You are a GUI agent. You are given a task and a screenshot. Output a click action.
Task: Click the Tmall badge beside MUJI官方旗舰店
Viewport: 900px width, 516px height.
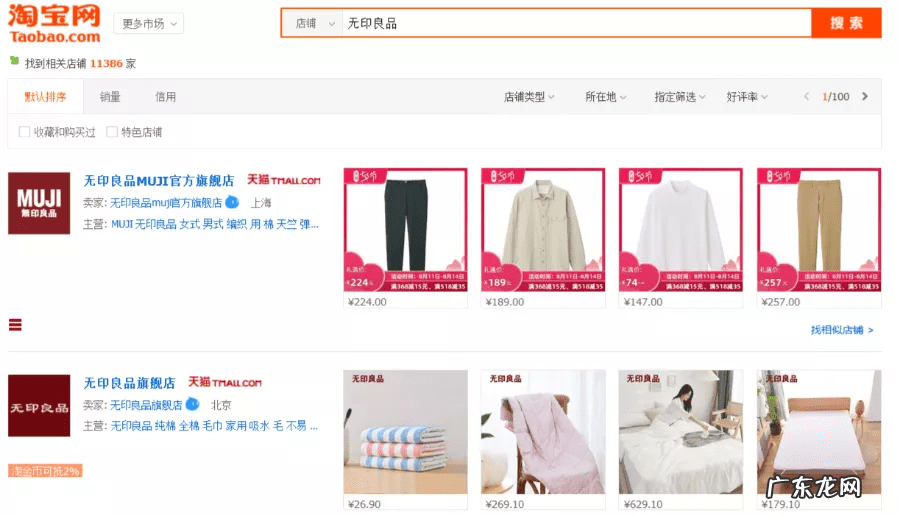pos(284,180)
